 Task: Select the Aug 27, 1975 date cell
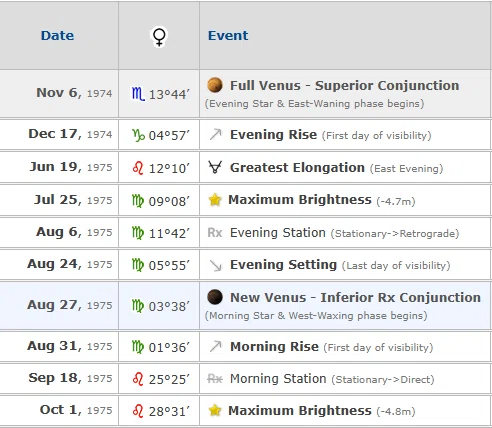tap(59, 305)
